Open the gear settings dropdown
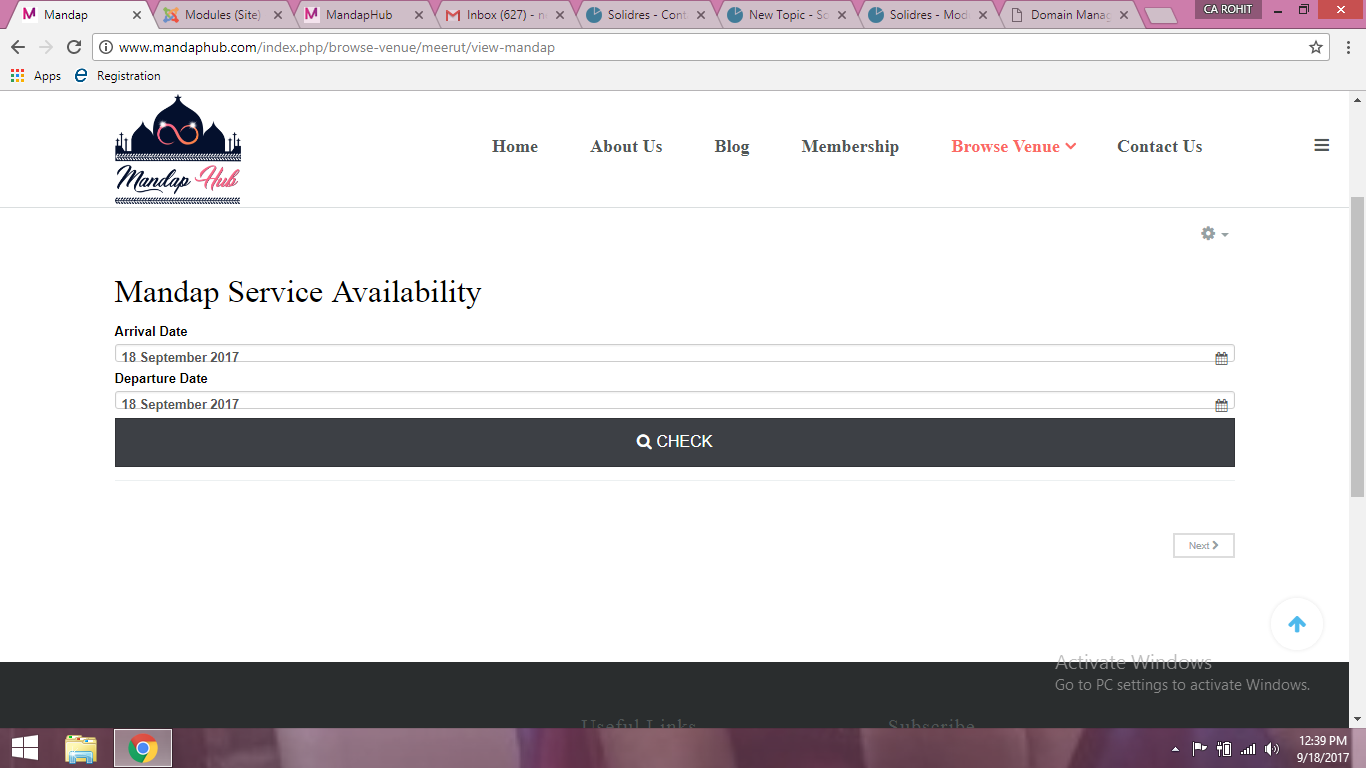Viewport: 1366px width, 768px height. [x=1214, y=233]
